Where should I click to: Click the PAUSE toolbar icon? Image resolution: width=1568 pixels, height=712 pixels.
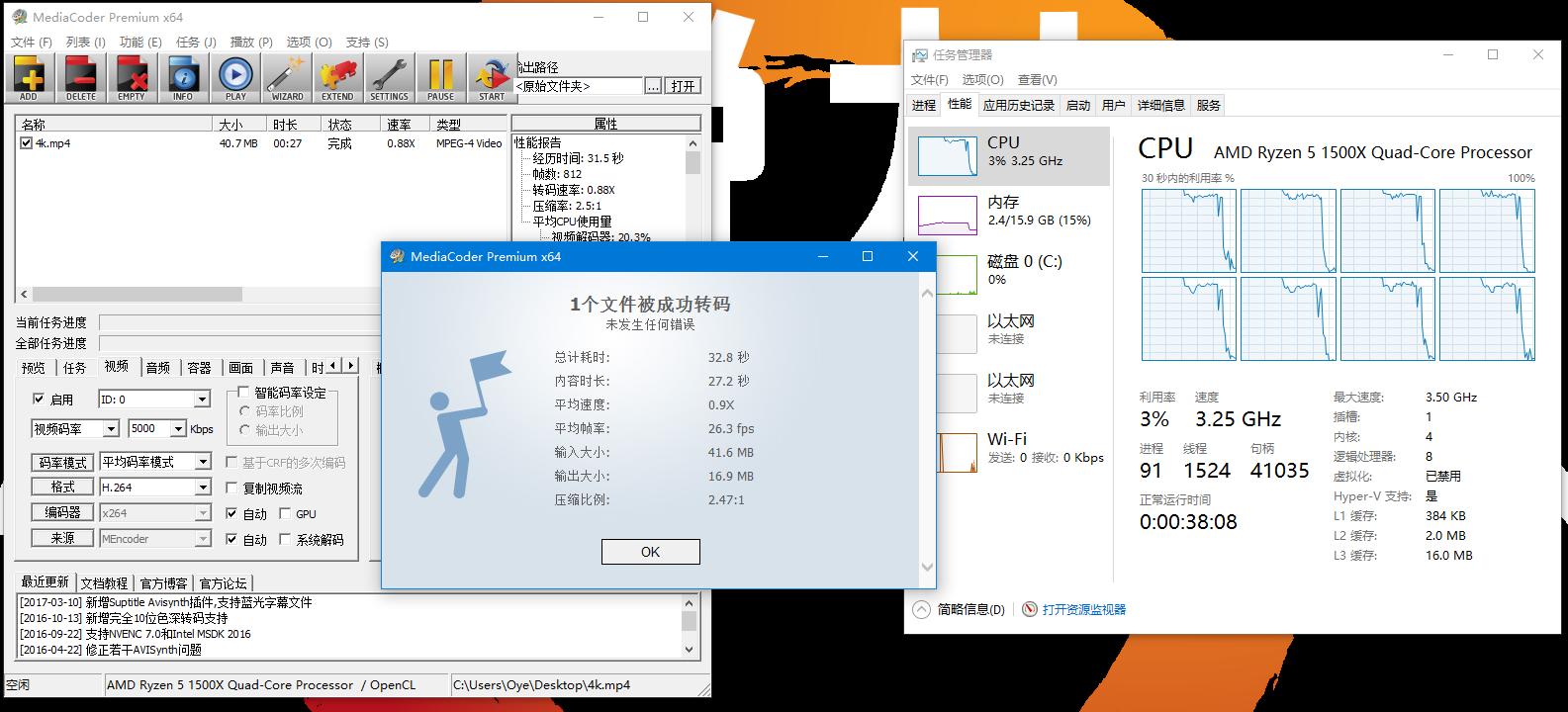click(x=440, y=78)
